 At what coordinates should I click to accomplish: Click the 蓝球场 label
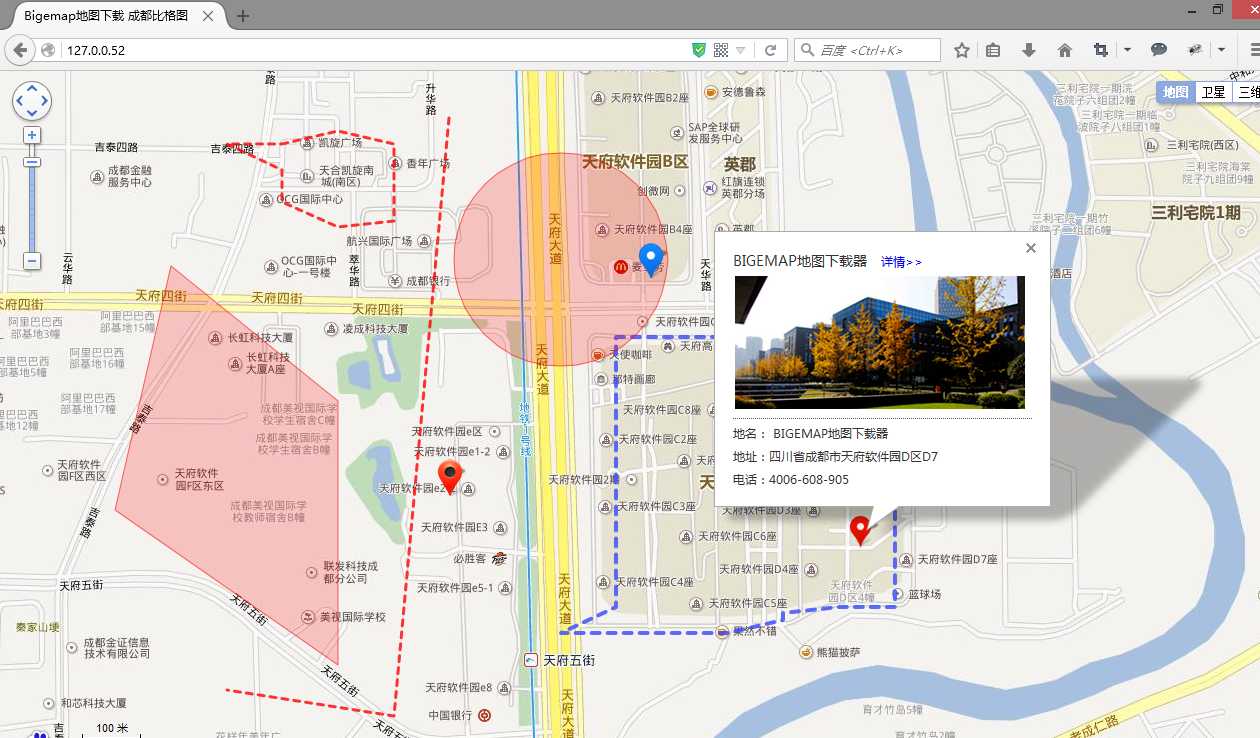(x=924, y=594)
